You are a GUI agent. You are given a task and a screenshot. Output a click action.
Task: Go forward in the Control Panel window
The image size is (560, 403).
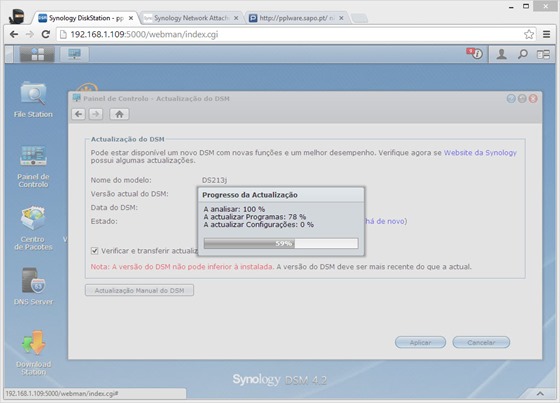point(95,114)
